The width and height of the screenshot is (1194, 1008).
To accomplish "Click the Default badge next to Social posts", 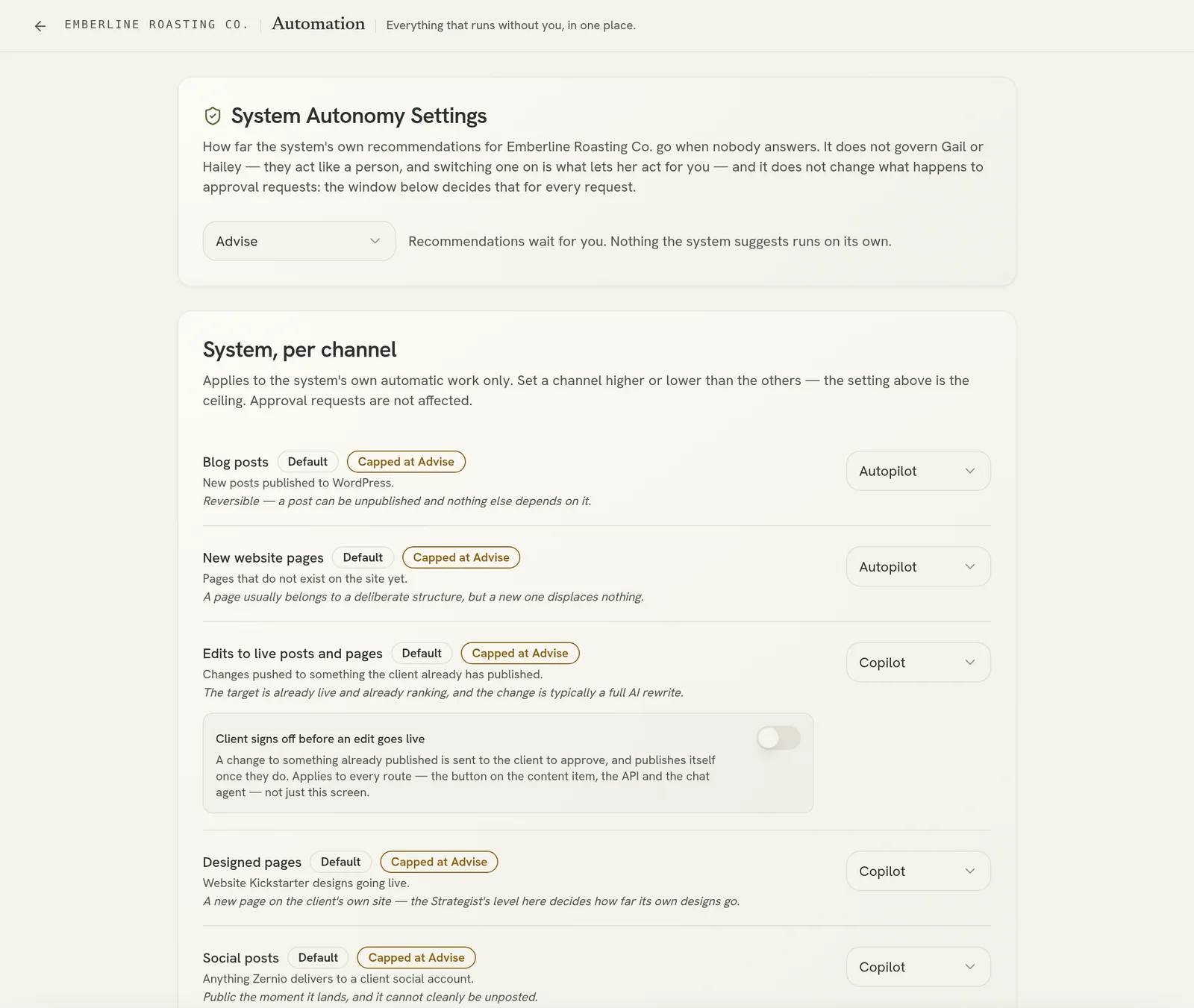I will click(x=318, y=957).
